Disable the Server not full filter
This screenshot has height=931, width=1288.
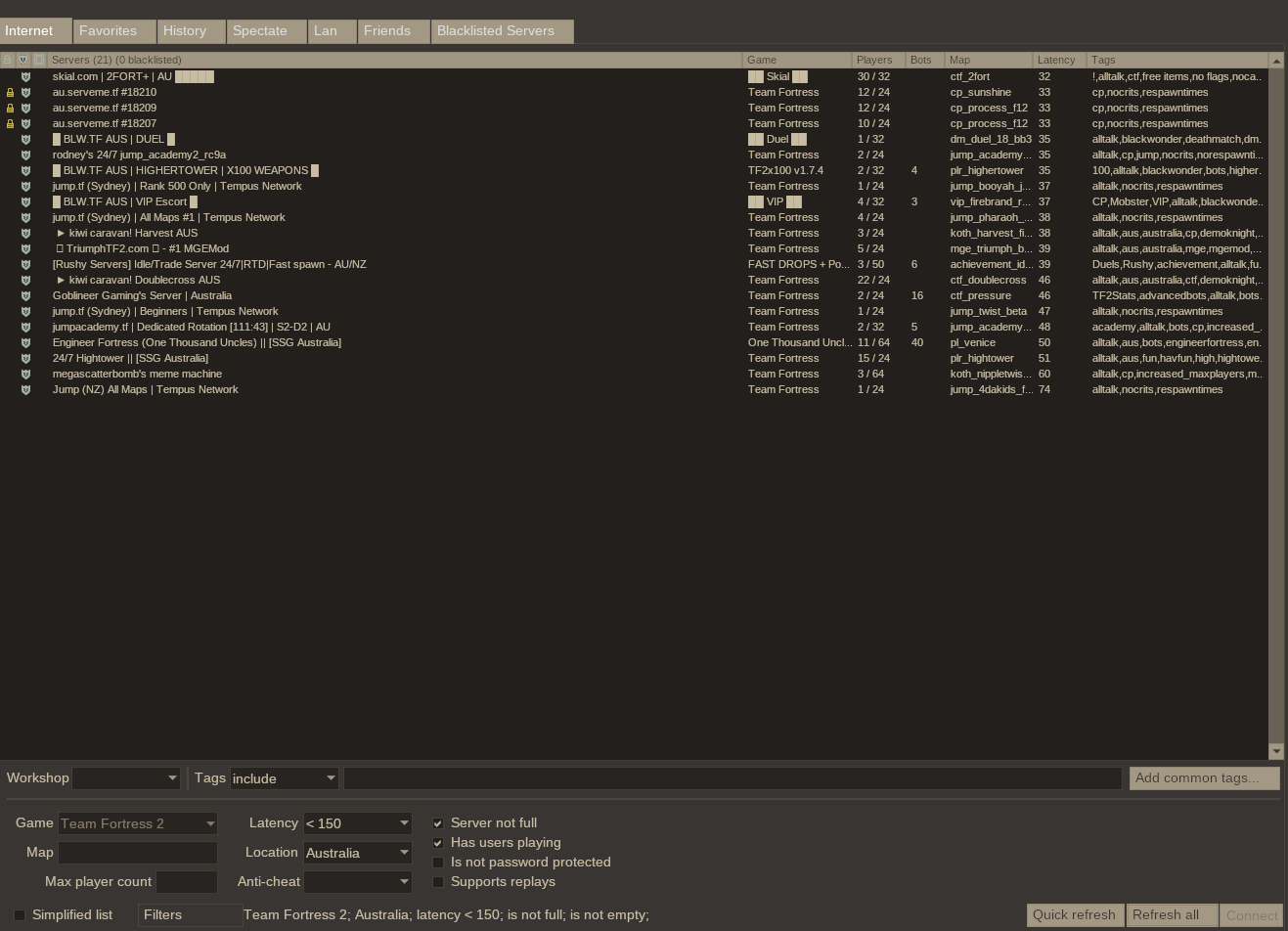coord(438,823)
